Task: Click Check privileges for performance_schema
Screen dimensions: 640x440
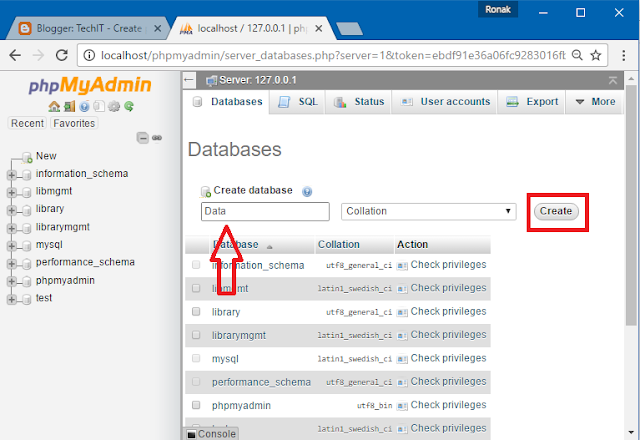Action: (448, 382)
